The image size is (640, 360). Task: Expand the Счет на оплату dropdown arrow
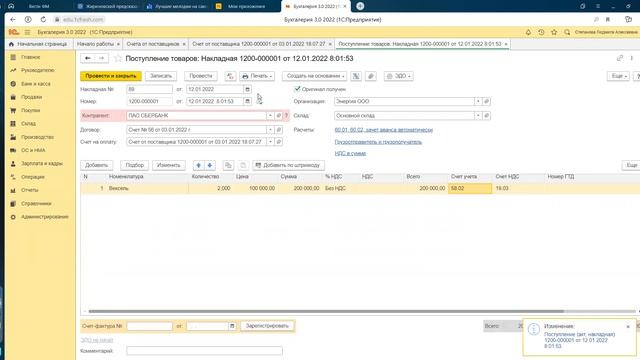pos(270,142)
